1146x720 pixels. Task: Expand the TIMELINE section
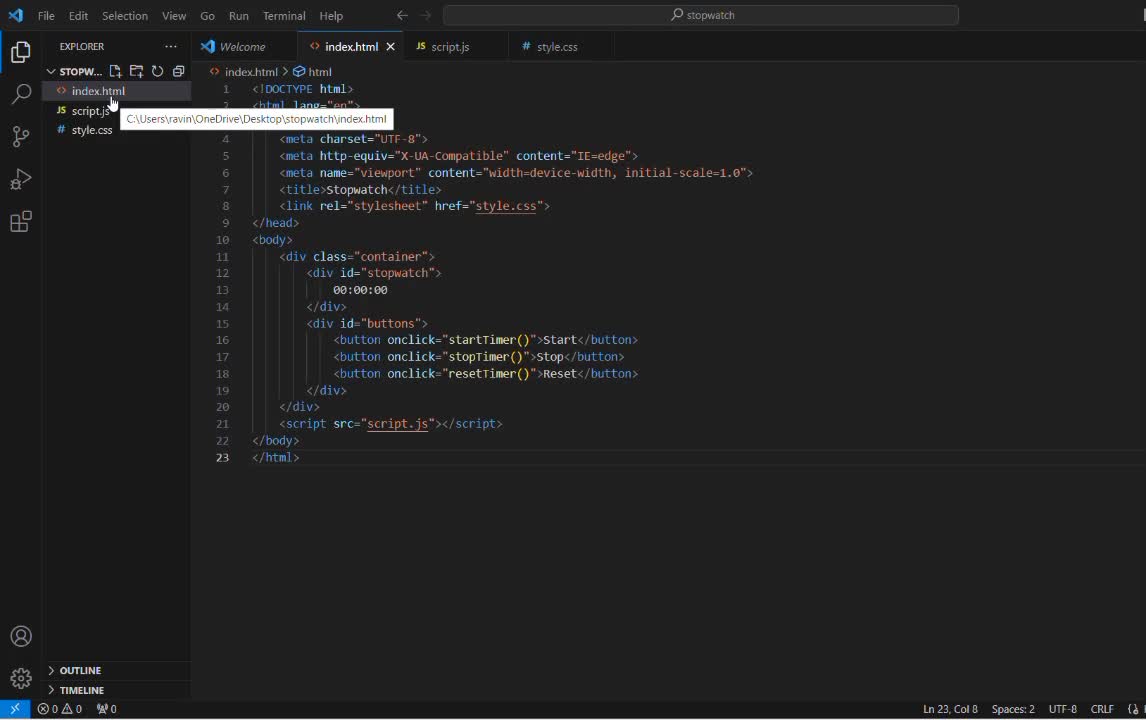click(x=81, y=690)
